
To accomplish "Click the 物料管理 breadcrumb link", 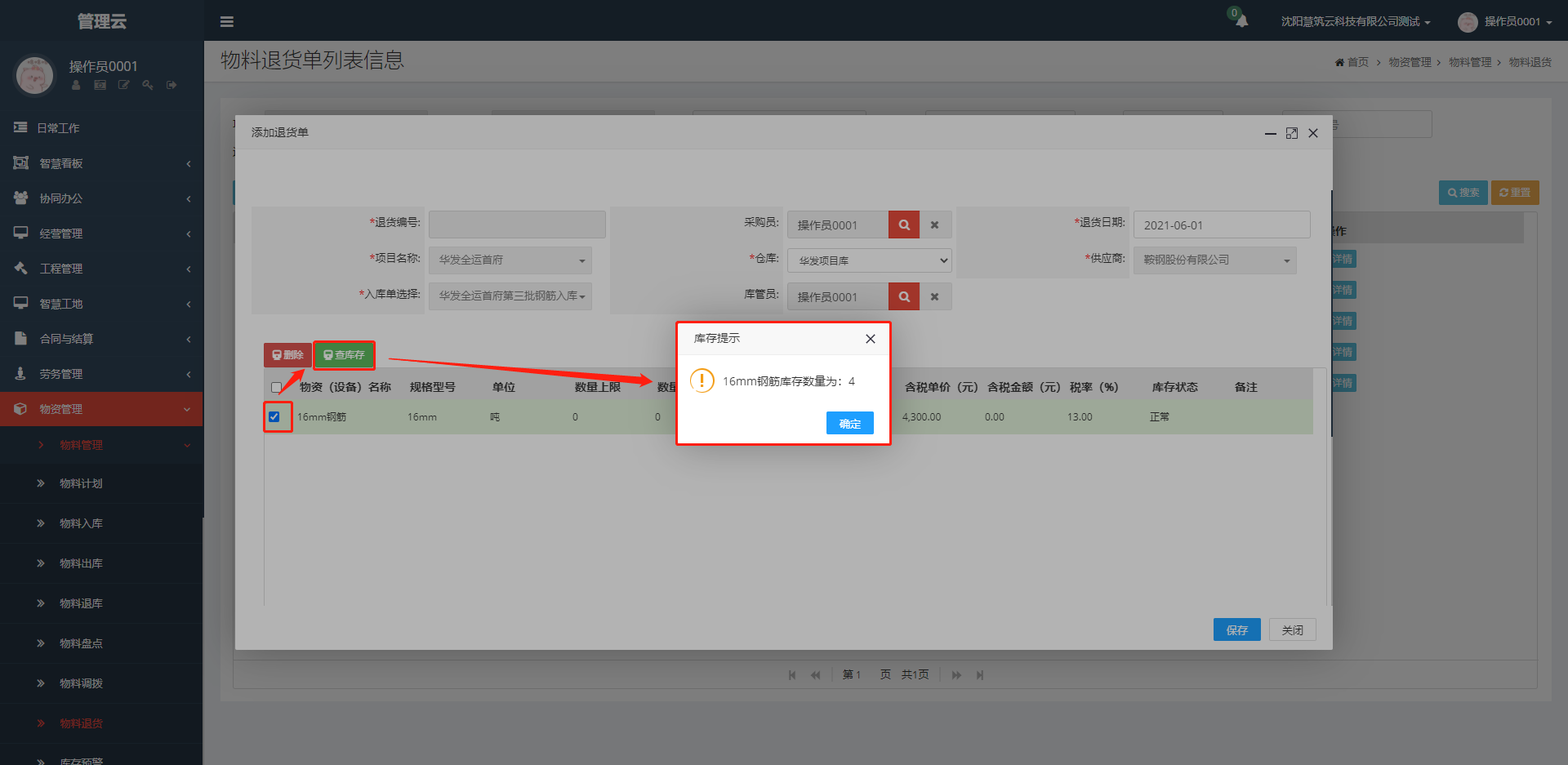I will point(1470,62).
